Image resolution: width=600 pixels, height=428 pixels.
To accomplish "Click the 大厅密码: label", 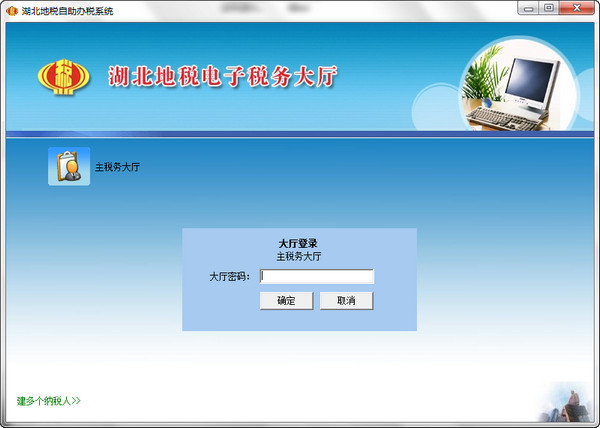I will (229, 277).
